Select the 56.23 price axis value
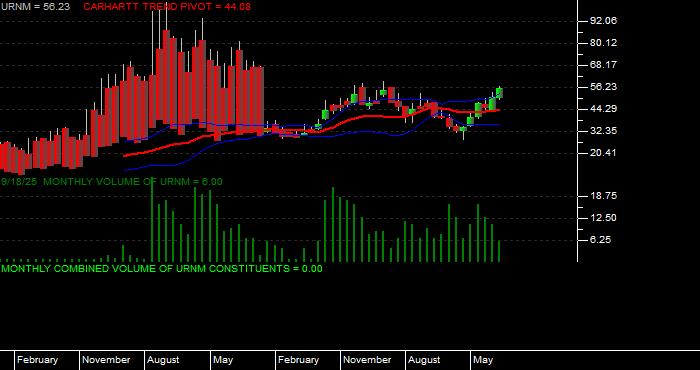The width and height of the screenshot is (700, 370). coord(604,87)
